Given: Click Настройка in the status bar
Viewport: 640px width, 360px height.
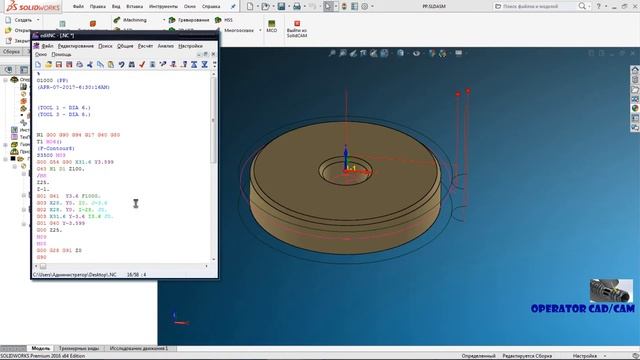Looking at the screenshot, I should coord(584,356).
